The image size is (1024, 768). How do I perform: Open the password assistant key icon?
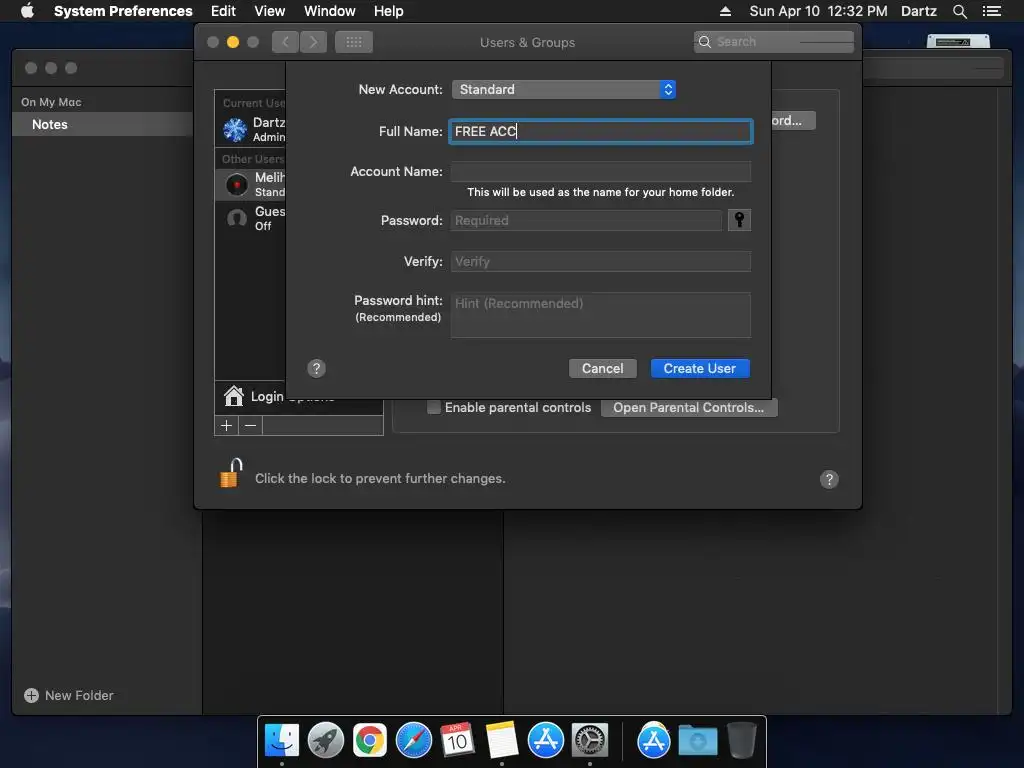tap(739, 220)
